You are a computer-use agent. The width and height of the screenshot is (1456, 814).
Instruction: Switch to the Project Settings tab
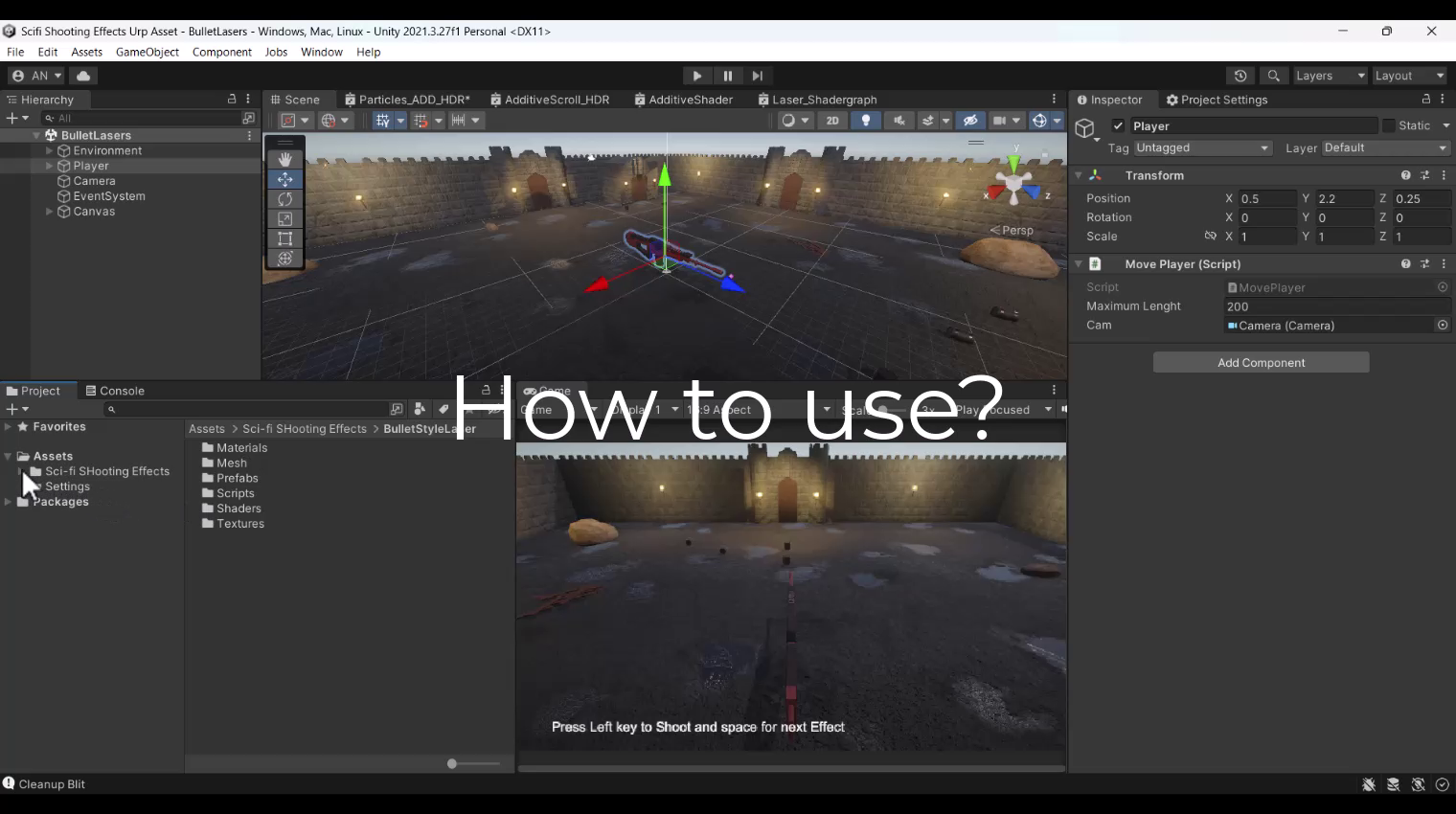[1217, 100]
